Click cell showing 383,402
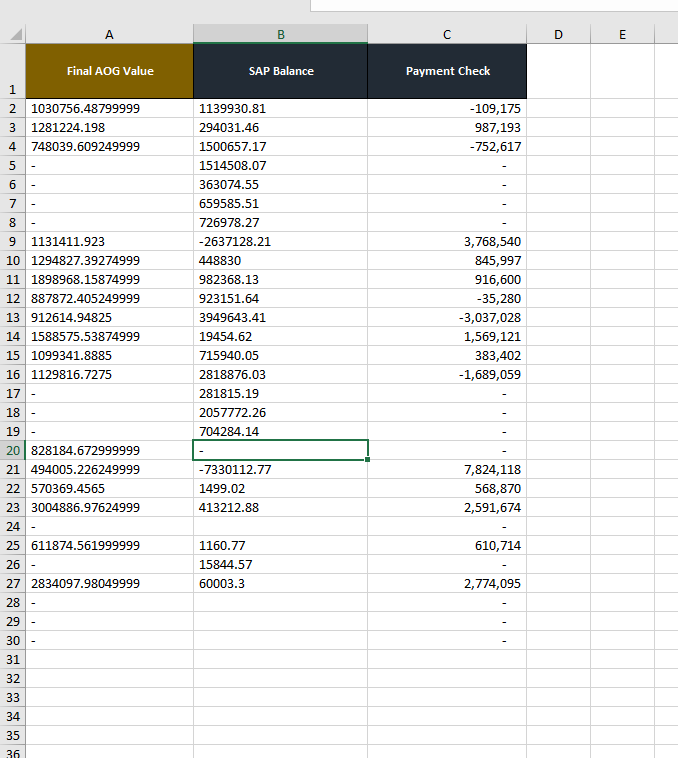This screenshot has width=678, height=758. click(x=447, y=355)
